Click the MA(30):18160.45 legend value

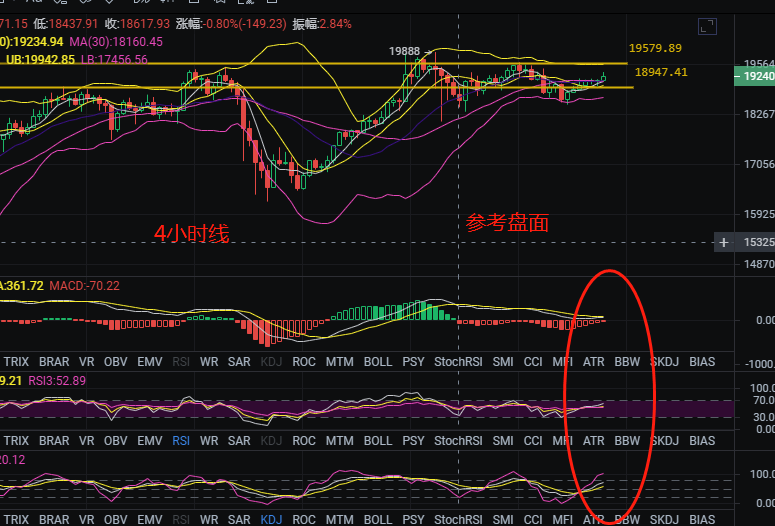click(116, 42)
